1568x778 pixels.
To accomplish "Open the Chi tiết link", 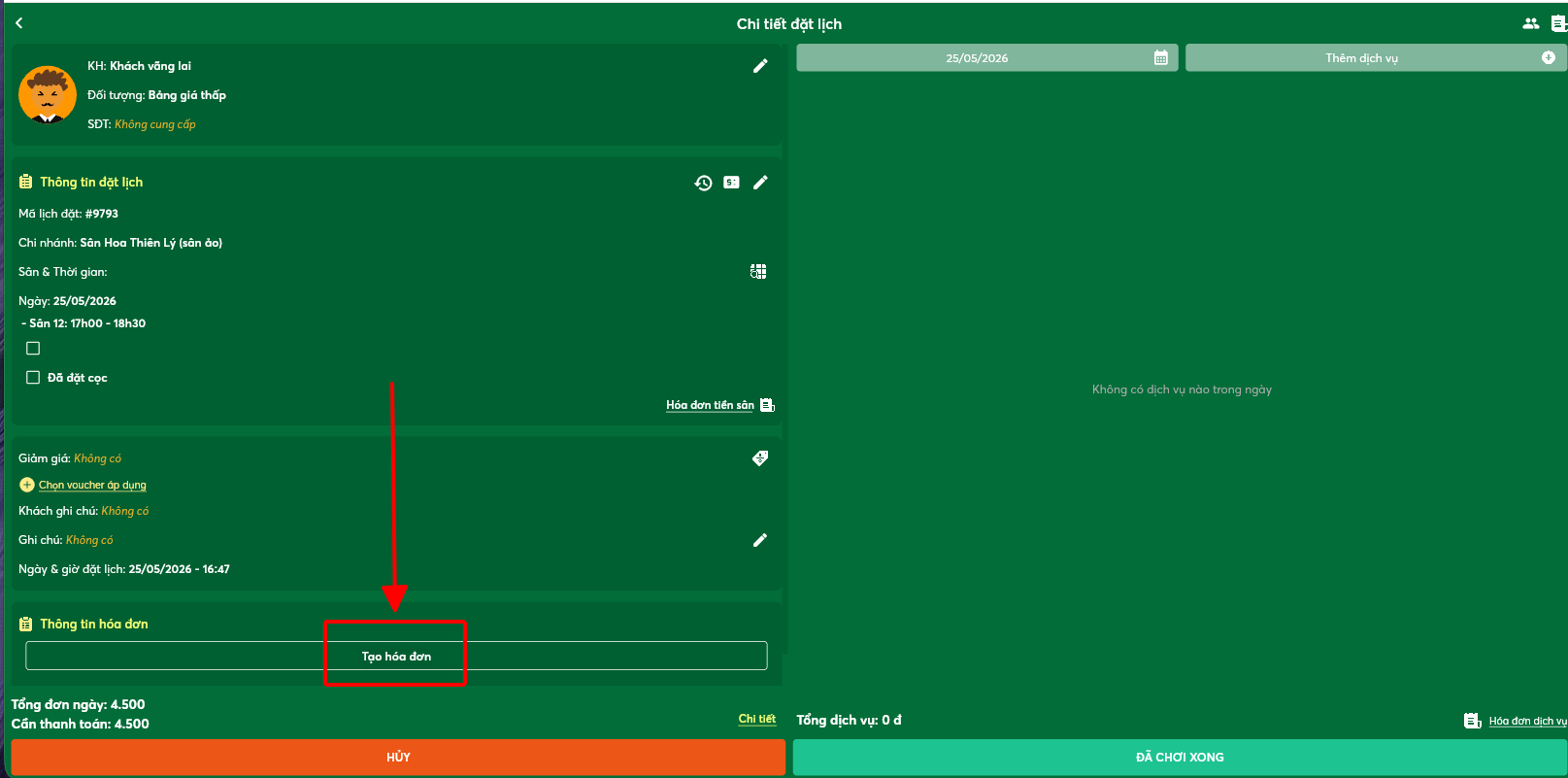I will point(757,719).
